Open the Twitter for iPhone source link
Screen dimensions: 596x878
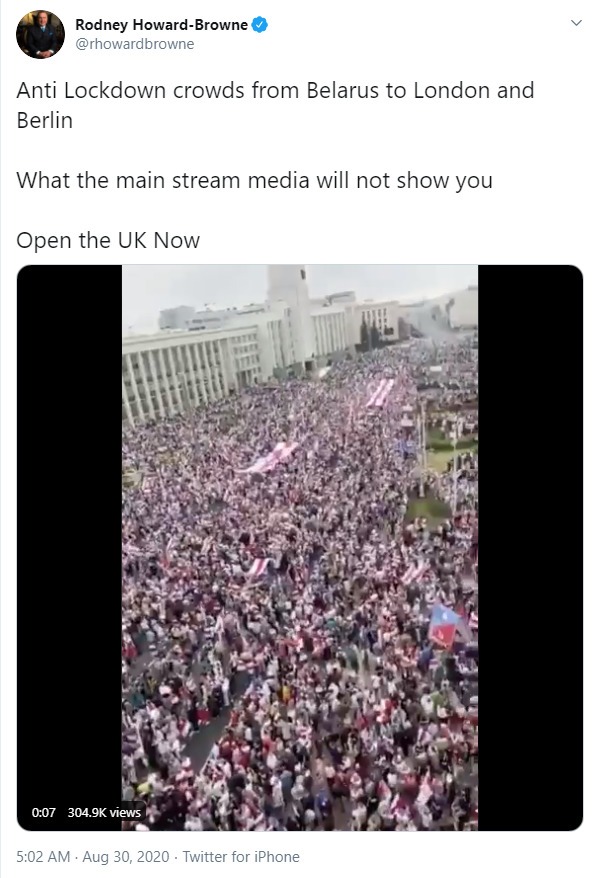pyautogui.click(x=241, y=857)
